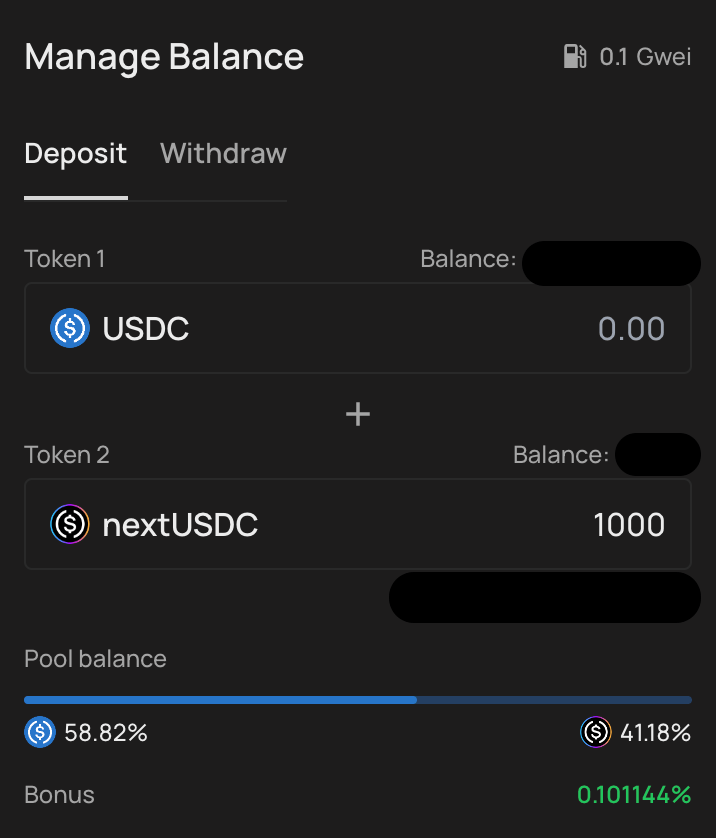Click the plus icon between the token fields

358,414
